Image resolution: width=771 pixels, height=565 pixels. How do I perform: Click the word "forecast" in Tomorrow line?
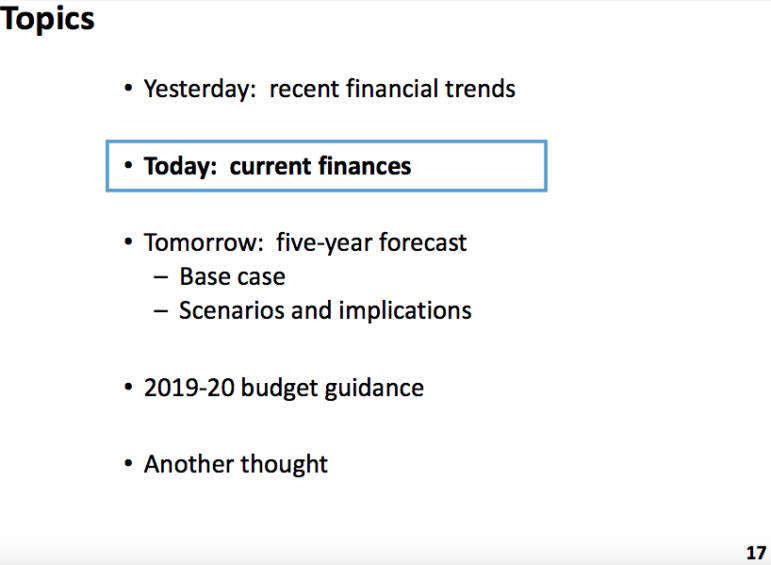(422, 242)
